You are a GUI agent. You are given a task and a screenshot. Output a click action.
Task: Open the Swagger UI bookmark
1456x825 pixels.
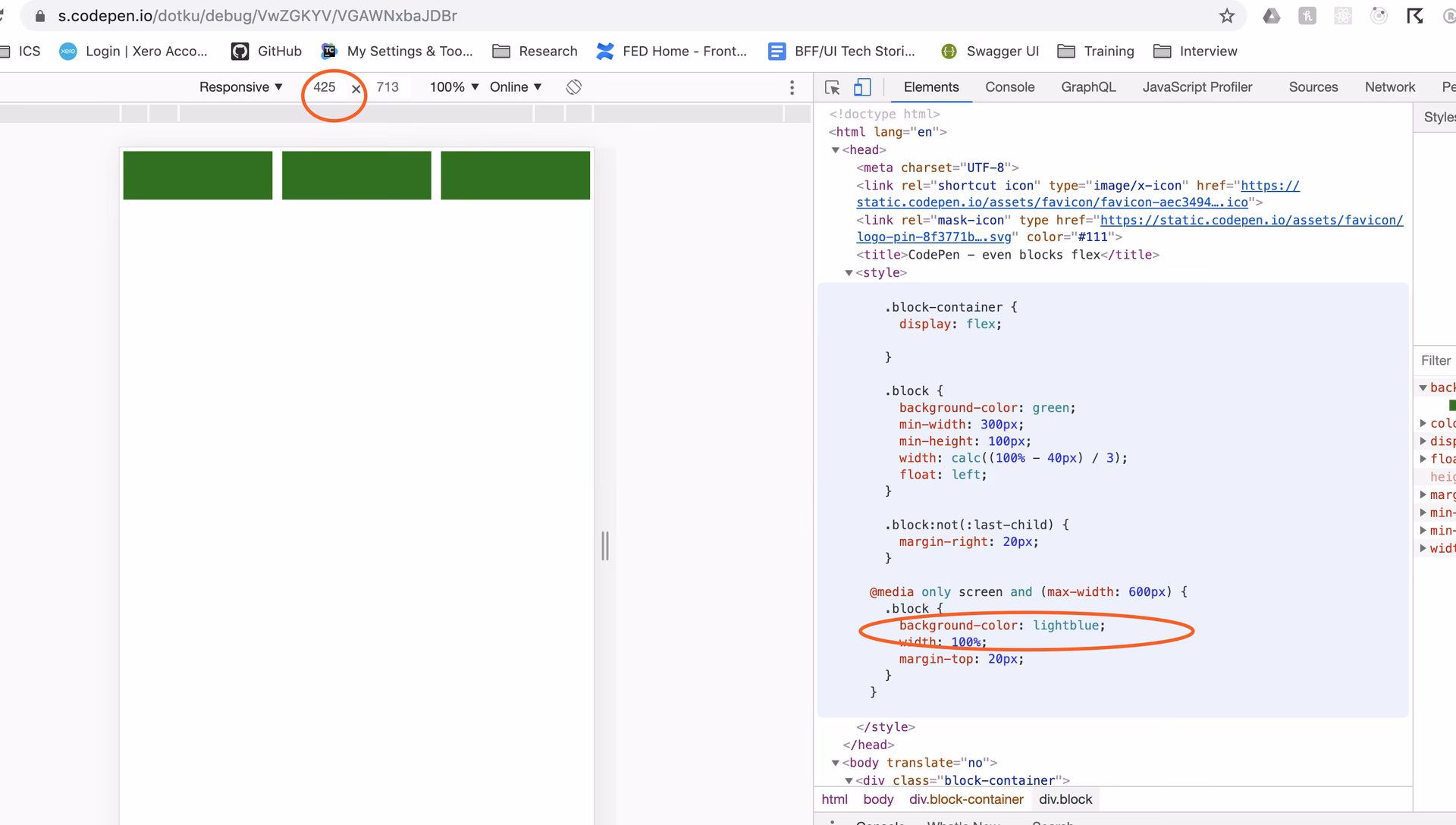990,52
